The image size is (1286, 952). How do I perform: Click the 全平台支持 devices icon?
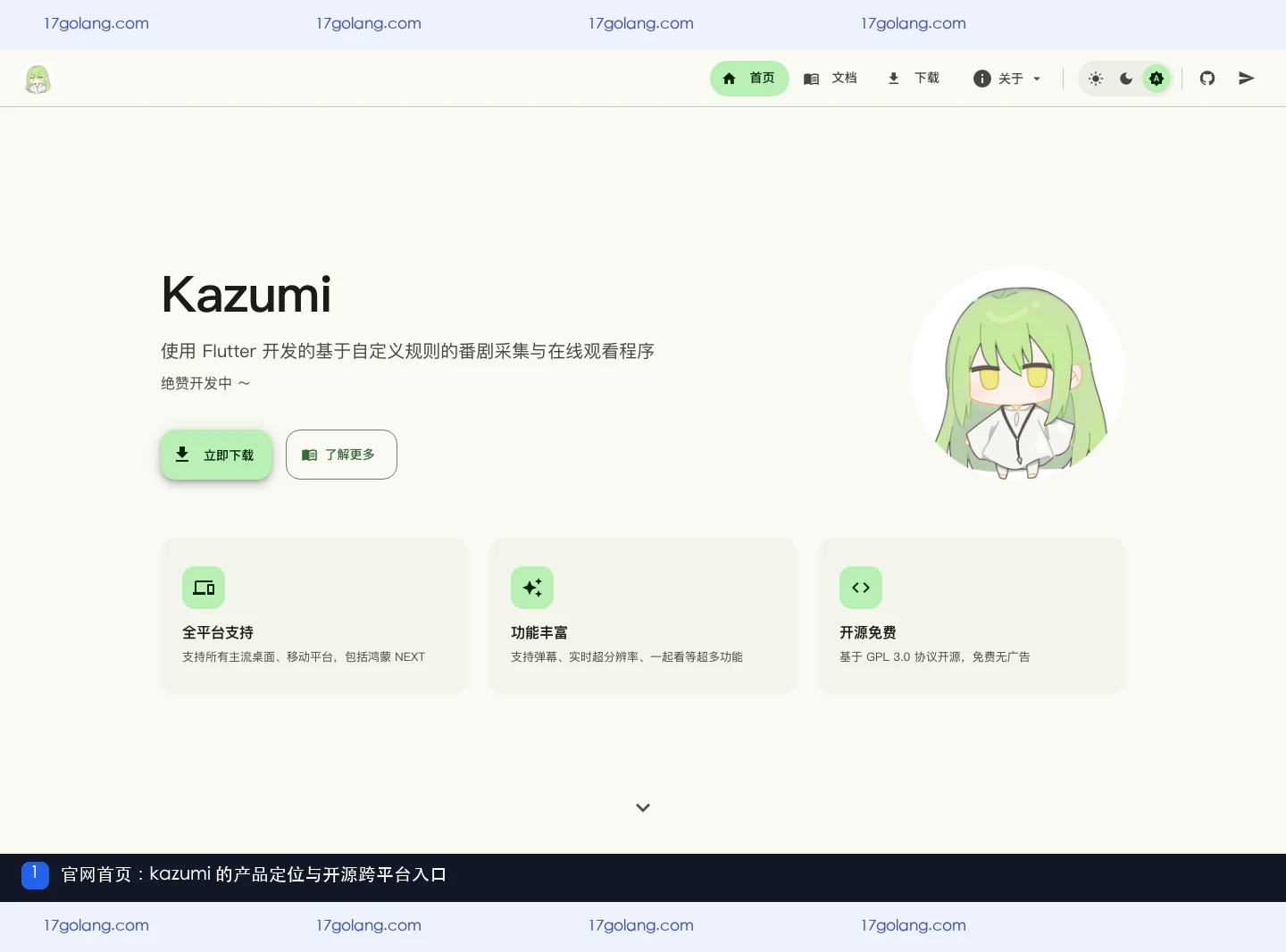pyautogui.click(x=204, y=588)
